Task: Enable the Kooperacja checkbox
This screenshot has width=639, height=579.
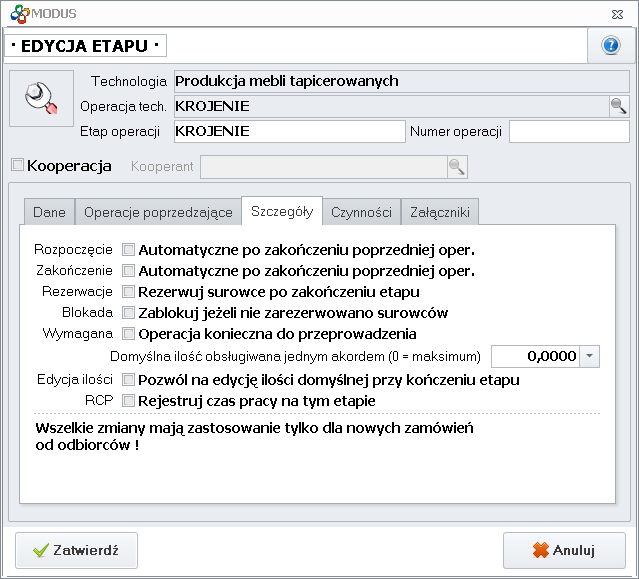Action: (17, 165)
